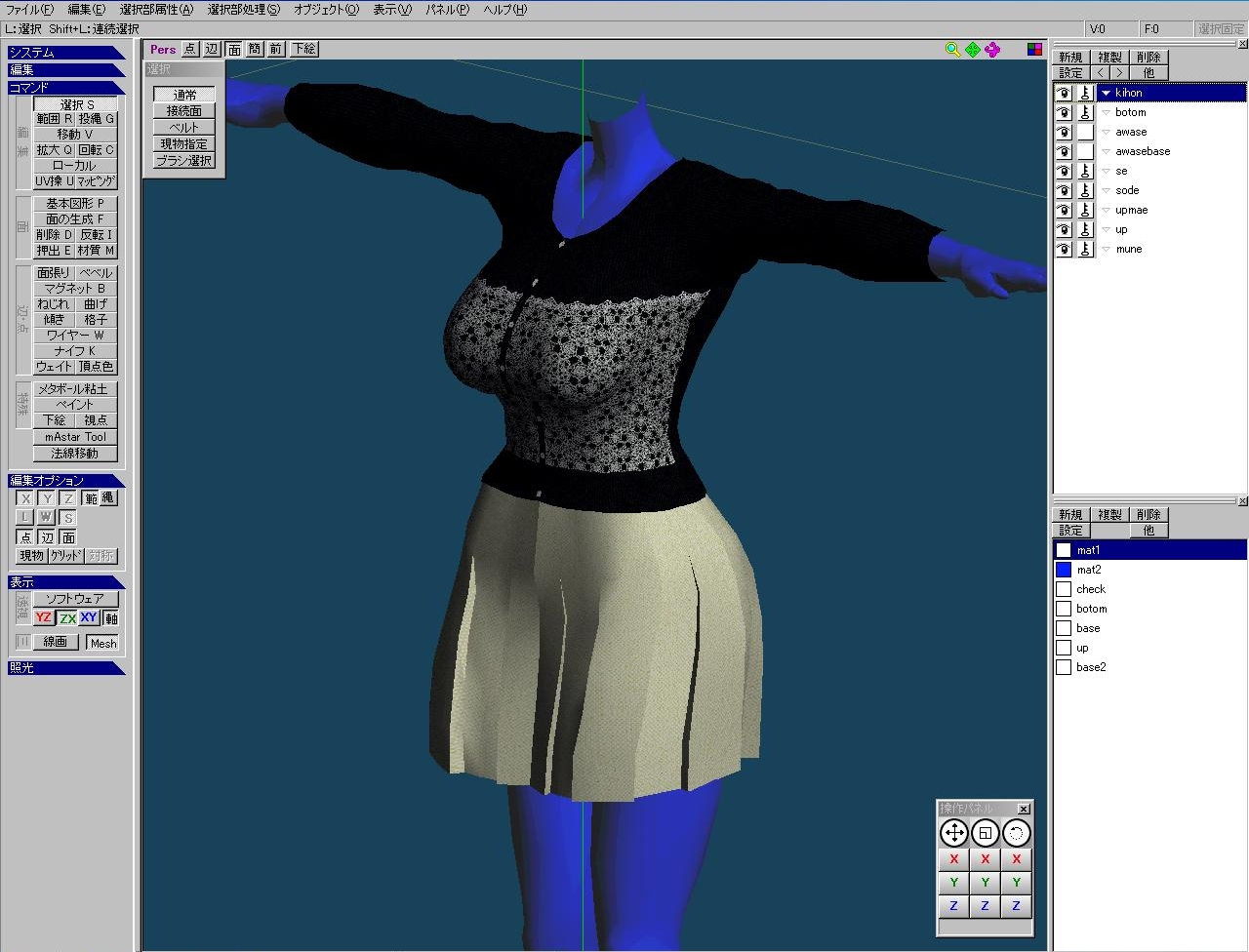
Task: Select the blue mat2 material swatch
Action: (x=1064, y=570)
